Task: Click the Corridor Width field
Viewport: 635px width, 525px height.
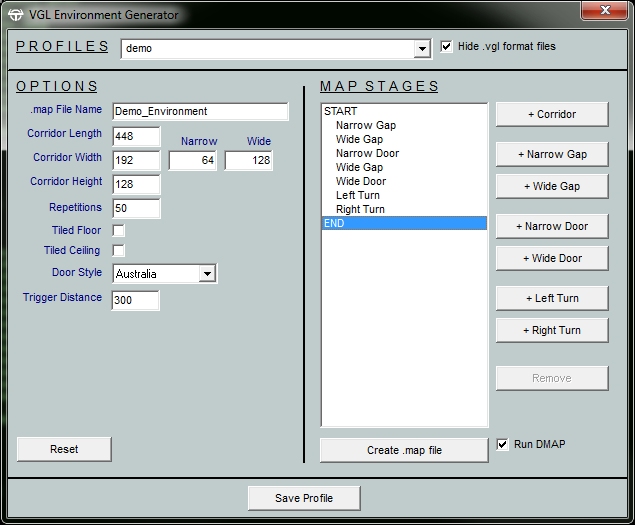Action: click(136, 160)
